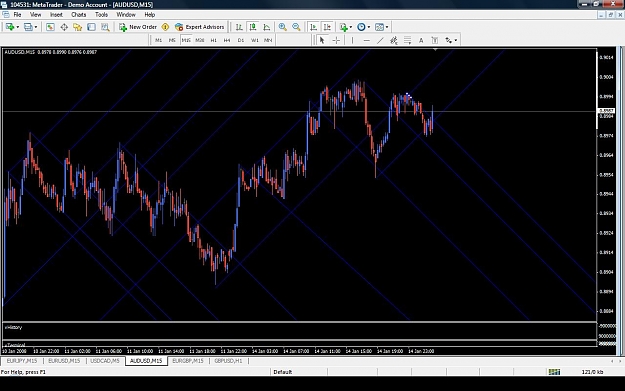Zoom out the chart
Viewport: 625px width, 391px height.
[296, 27]
